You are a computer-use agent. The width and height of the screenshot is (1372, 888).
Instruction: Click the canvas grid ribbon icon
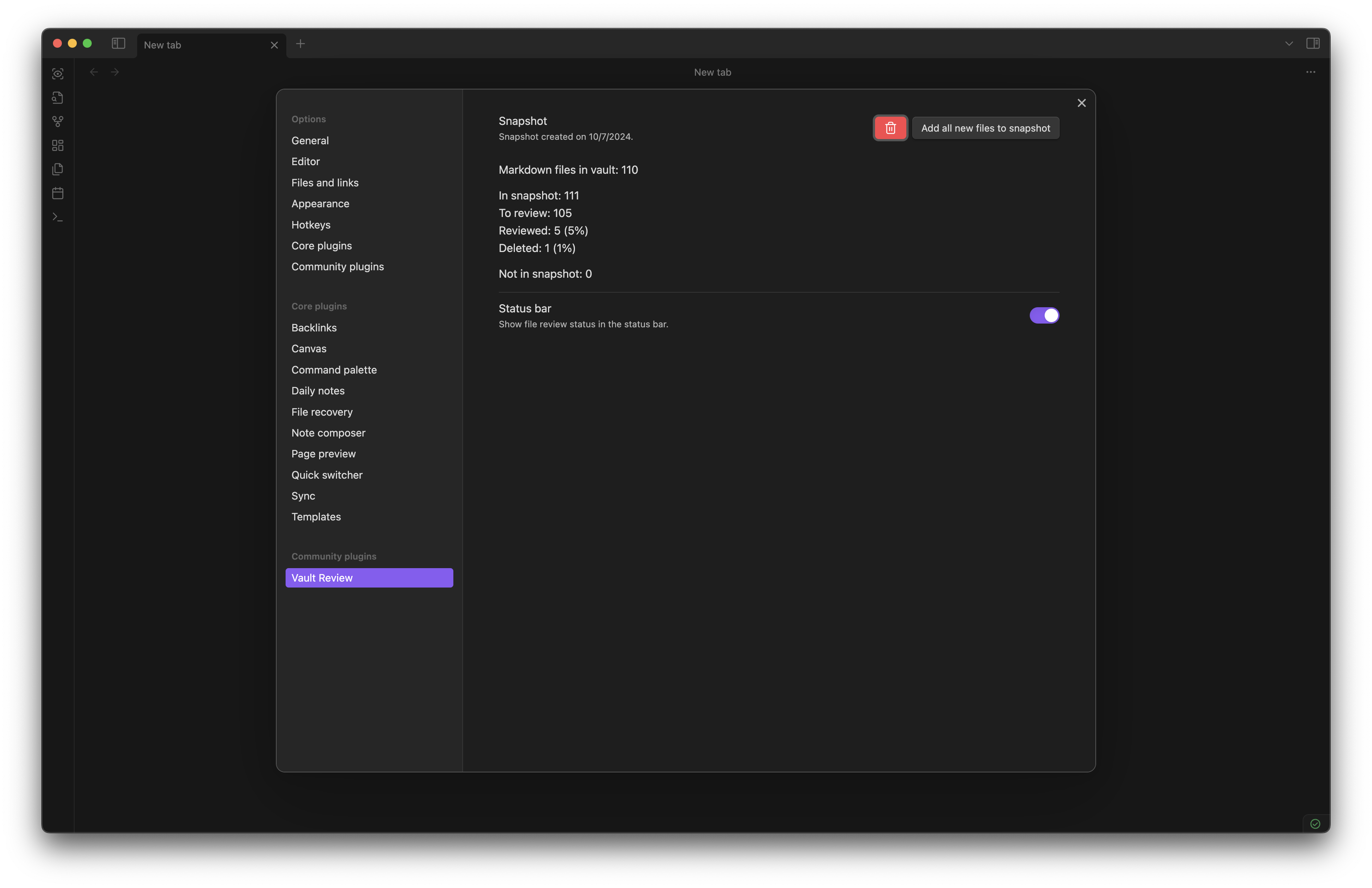pyautogui.click(x=58, y=145)
